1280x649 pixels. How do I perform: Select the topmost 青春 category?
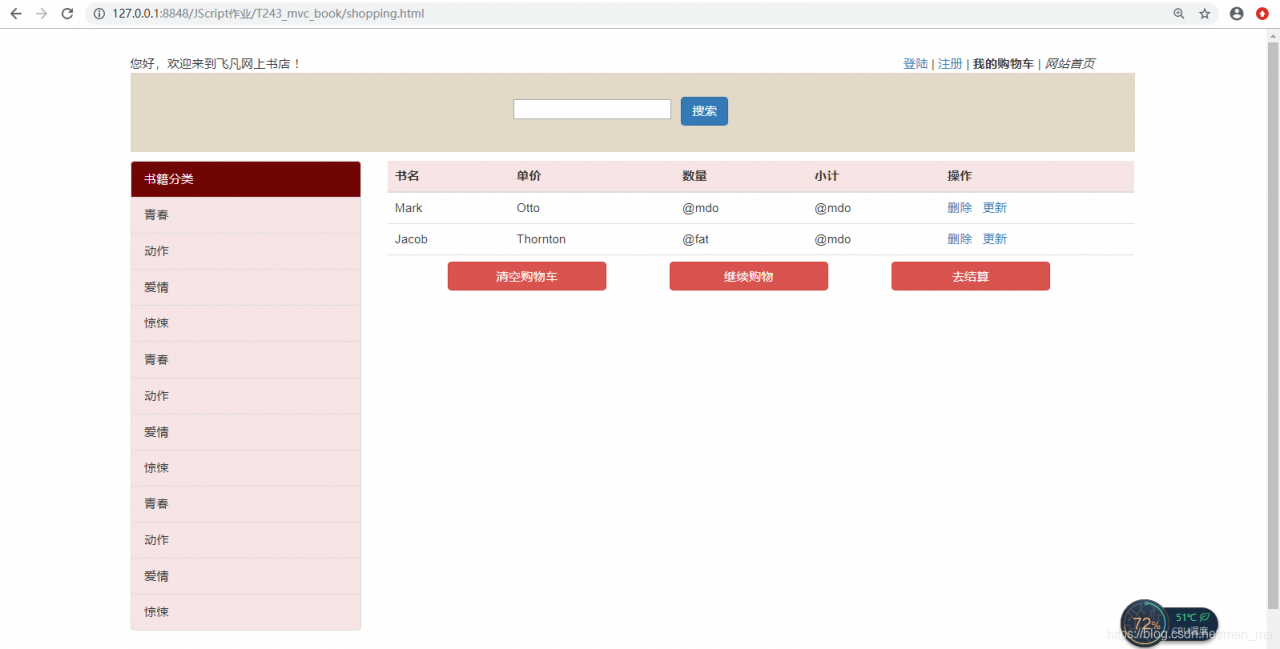point(246,215)
